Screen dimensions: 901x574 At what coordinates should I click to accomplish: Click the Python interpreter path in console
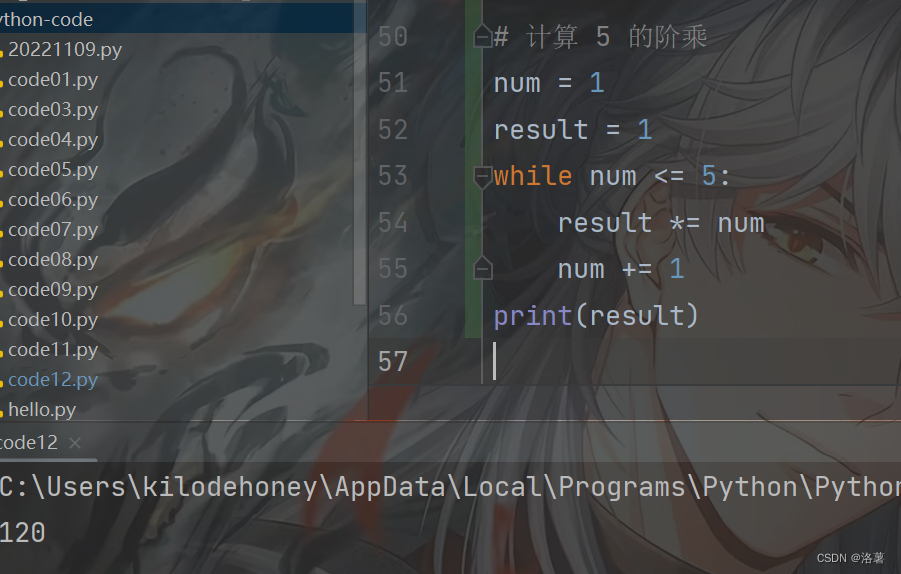pyautogui.click(x=450, y=487)
